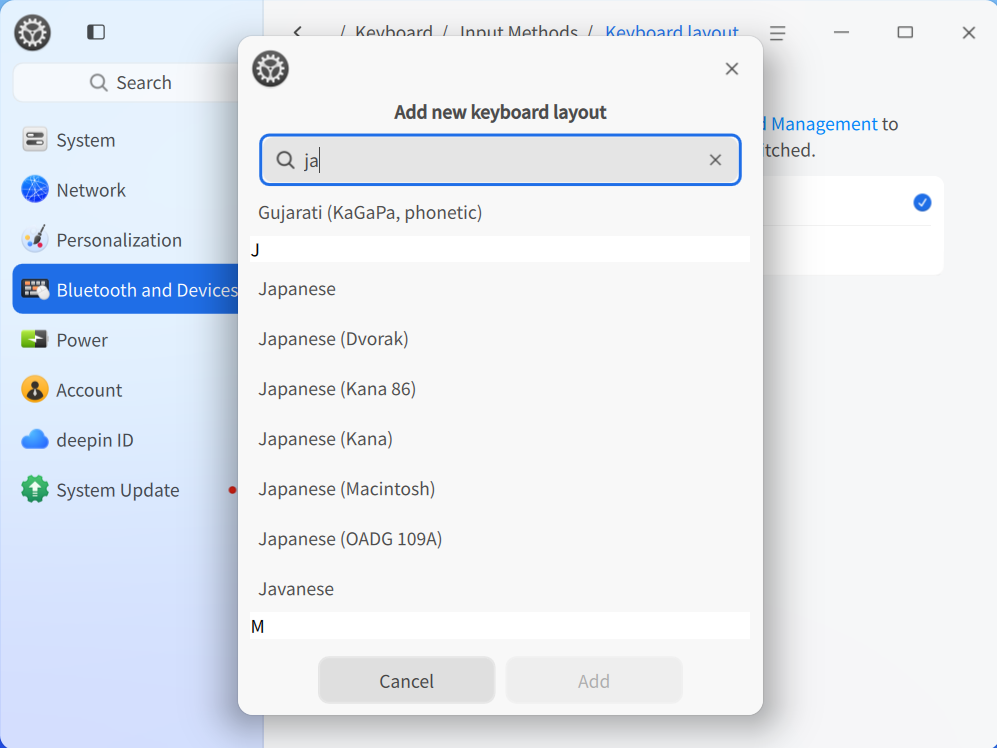Image resolution: width=997 pixels, height=748 pixels.
Task: Click the Input Methods breadcrumb
Action: tap(518, 31)
